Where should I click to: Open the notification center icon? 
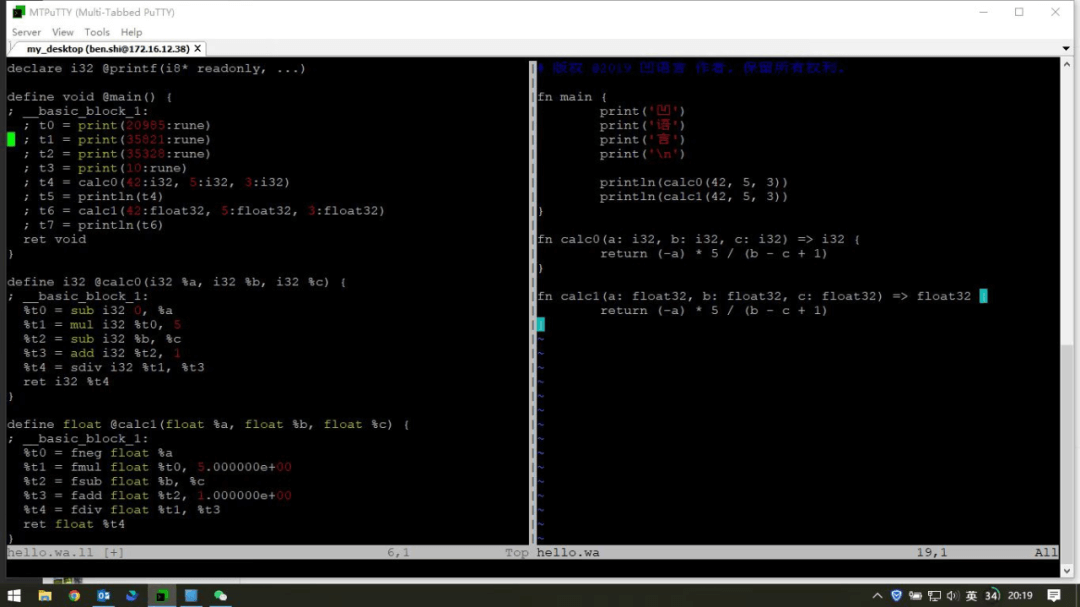click(x=1054, y=595)
